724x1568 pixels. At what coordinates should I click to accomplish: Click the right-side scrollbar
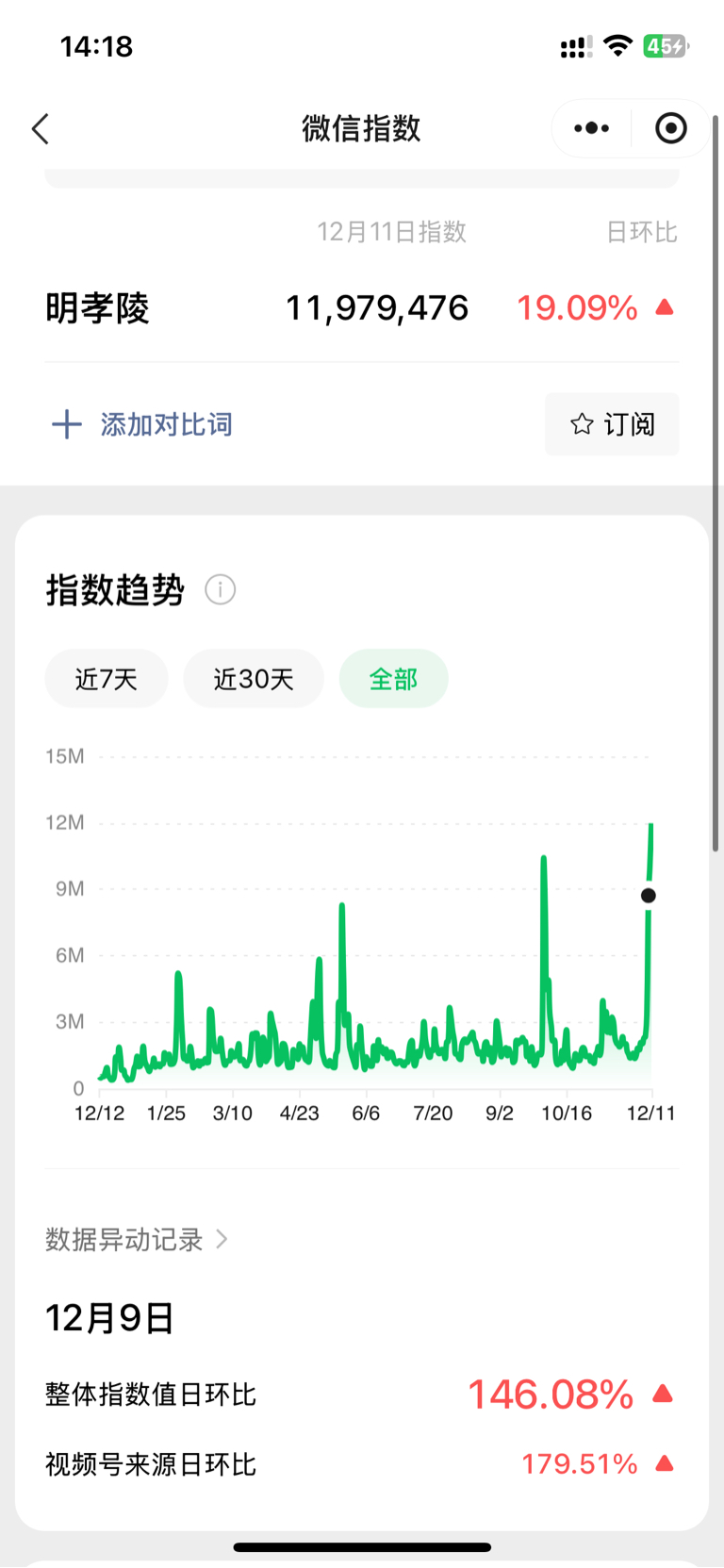(x=716, y=484)
